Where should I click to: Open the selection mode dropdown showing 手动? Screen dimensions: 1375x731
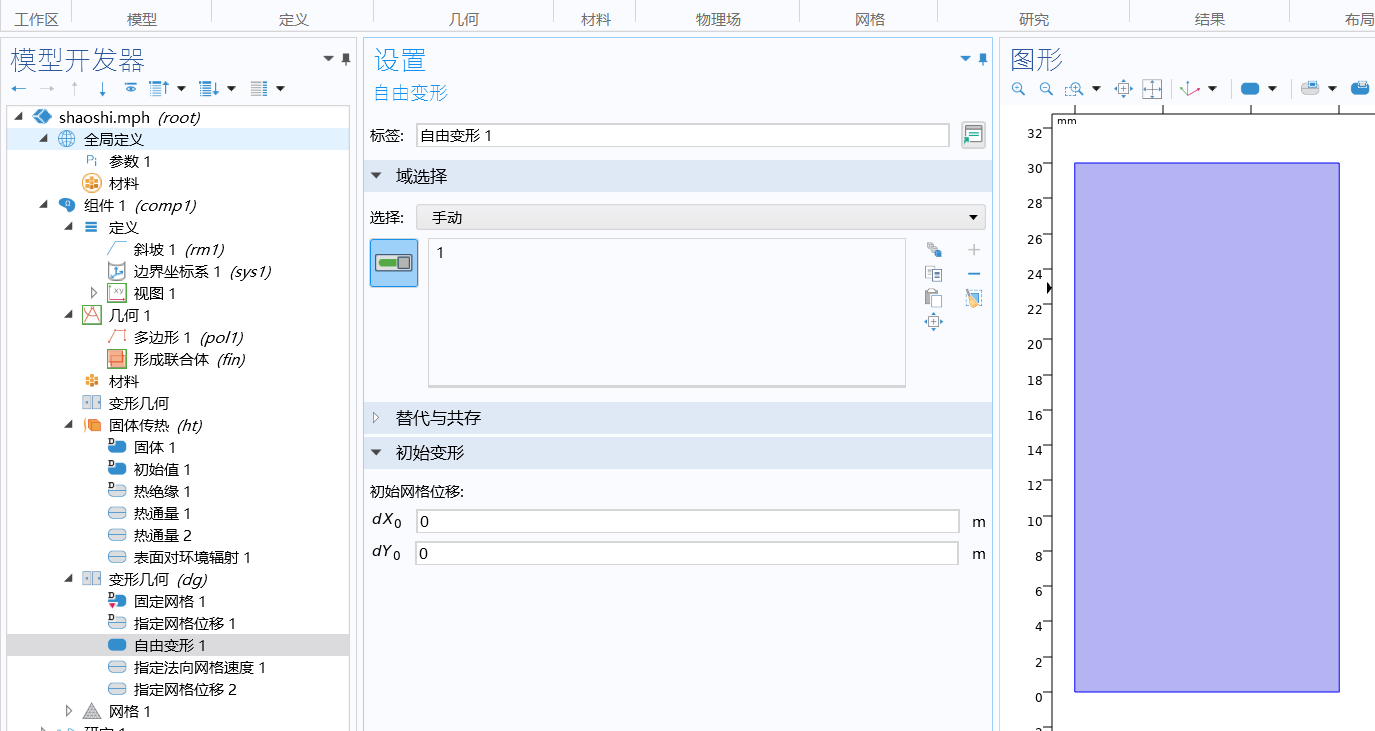[x=701, y=217]
